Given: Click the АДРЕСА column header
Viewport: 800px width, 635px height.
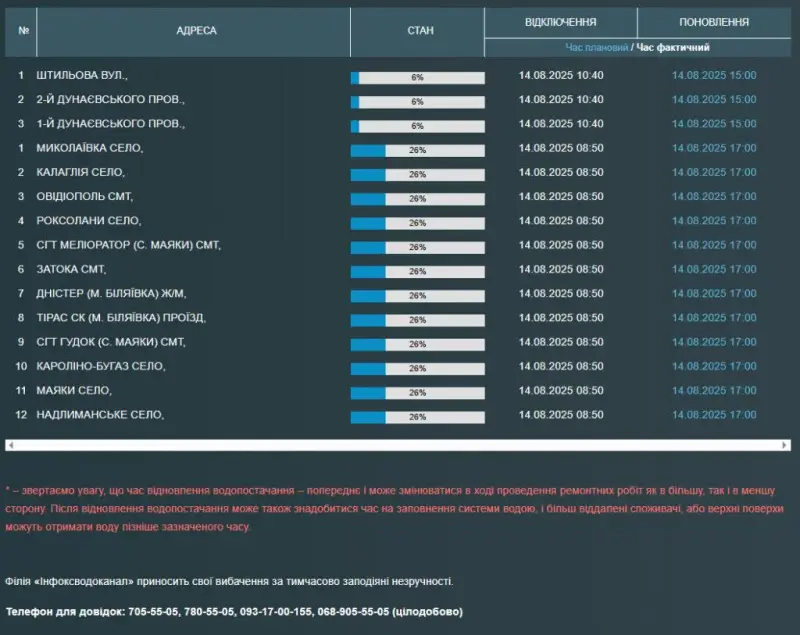Looking at the screenshot, I should (196, 31).
